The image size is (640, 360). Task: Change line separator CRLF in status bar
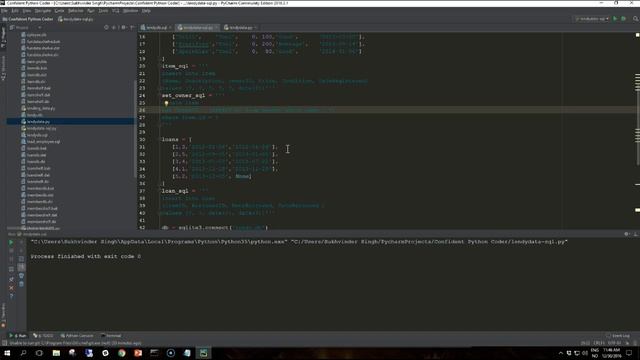(599, 343)
